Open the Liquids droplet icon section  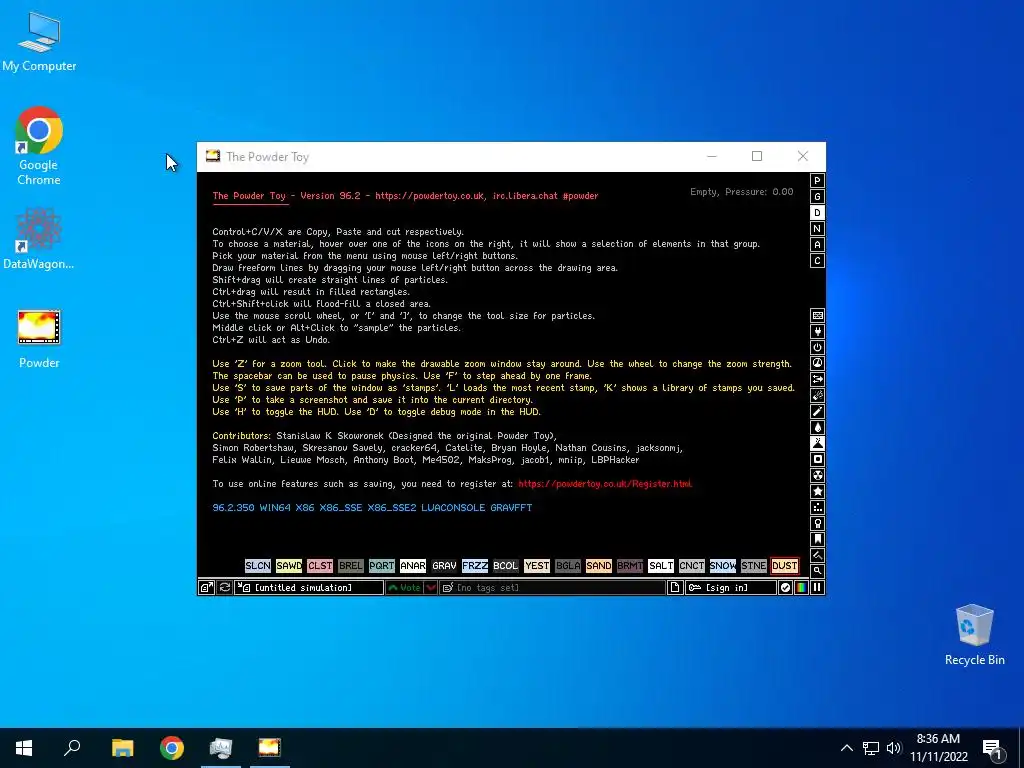click(x=817, y=427)
